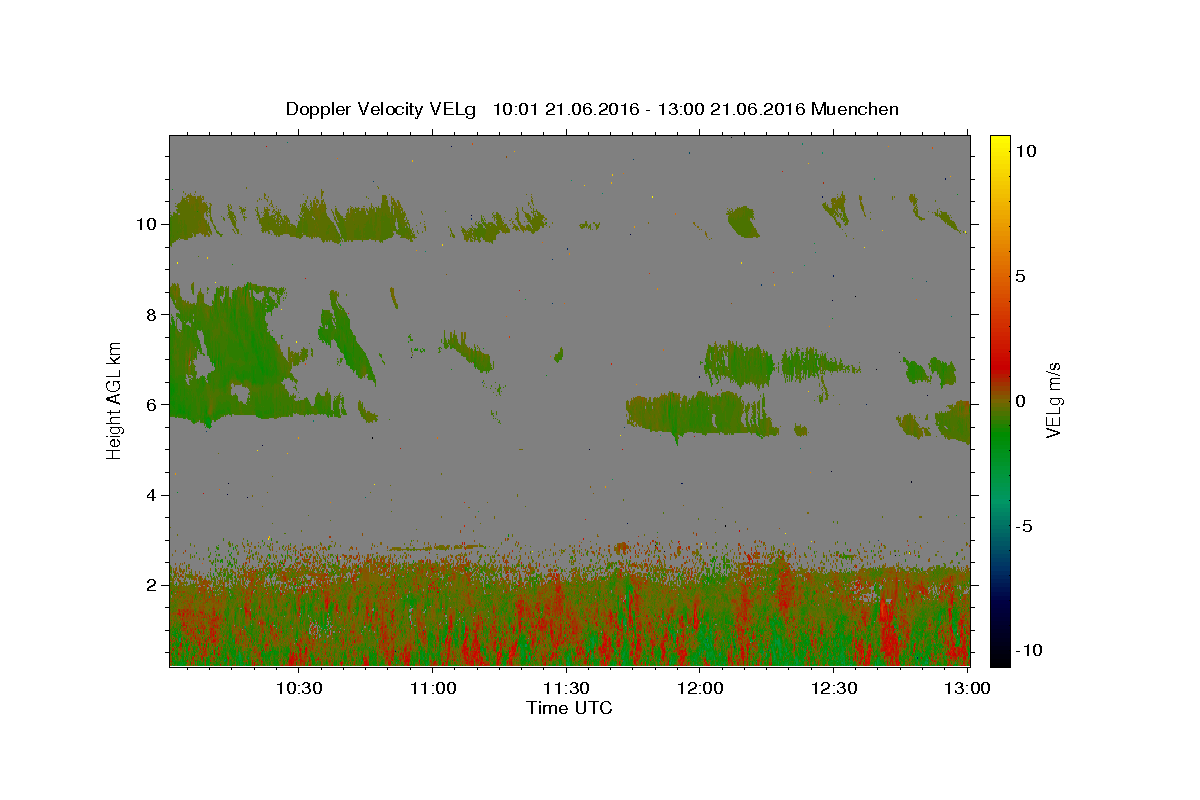Image resolution: width=1200 pixels, height=800 pixels.
Task: Click the "12:30" time tick label
Action: tap(834, 688)
